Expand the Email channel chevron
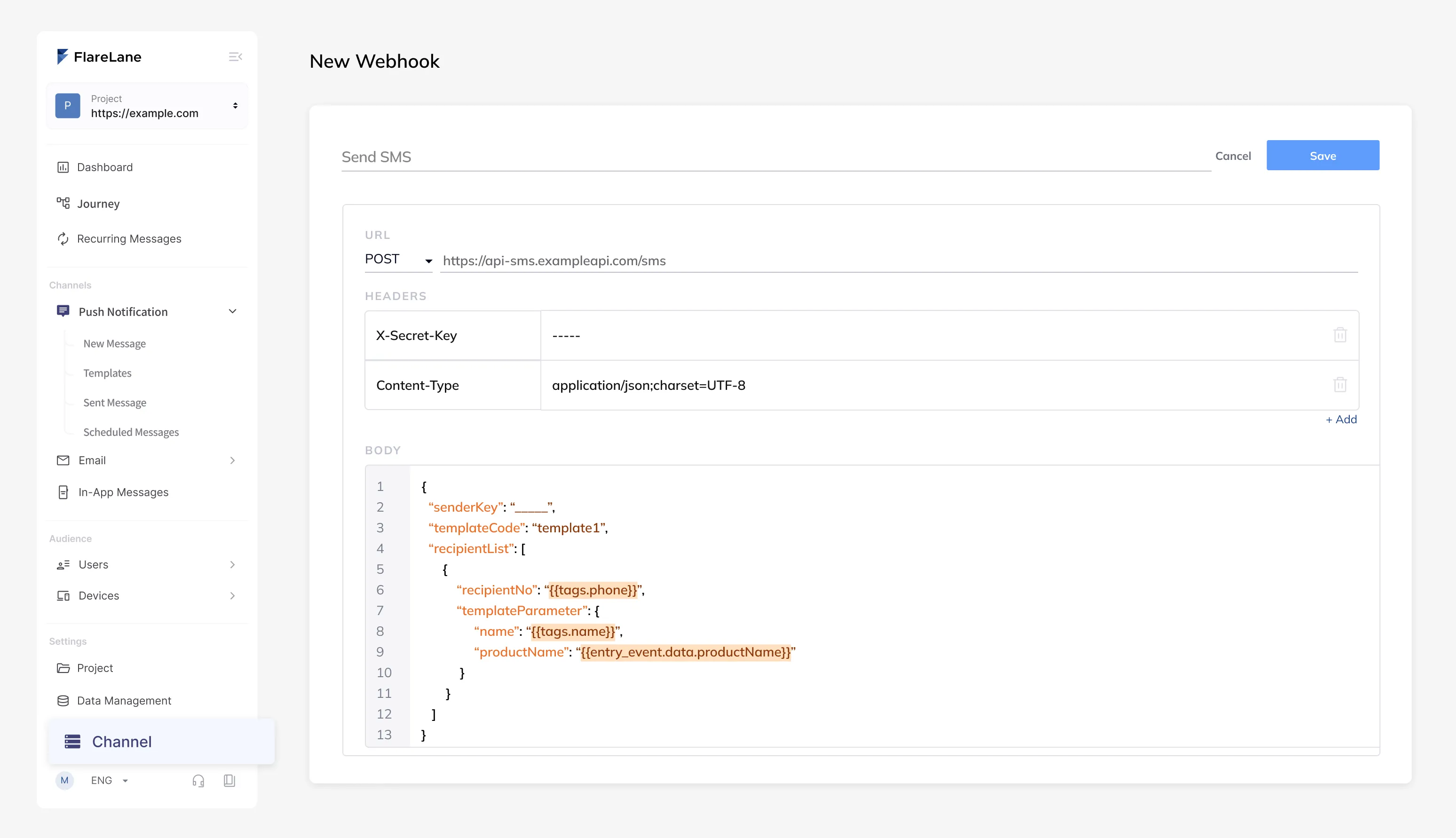This screenshot has height=838, width=1456. (x=232, y=460)
